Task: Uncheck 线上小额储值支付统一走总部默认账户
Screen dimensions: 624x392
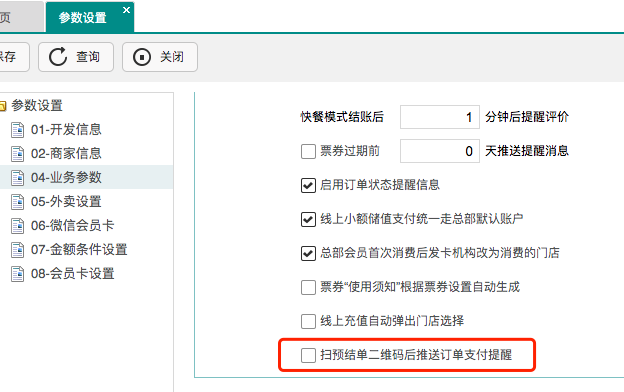Action: click(308, 219)
